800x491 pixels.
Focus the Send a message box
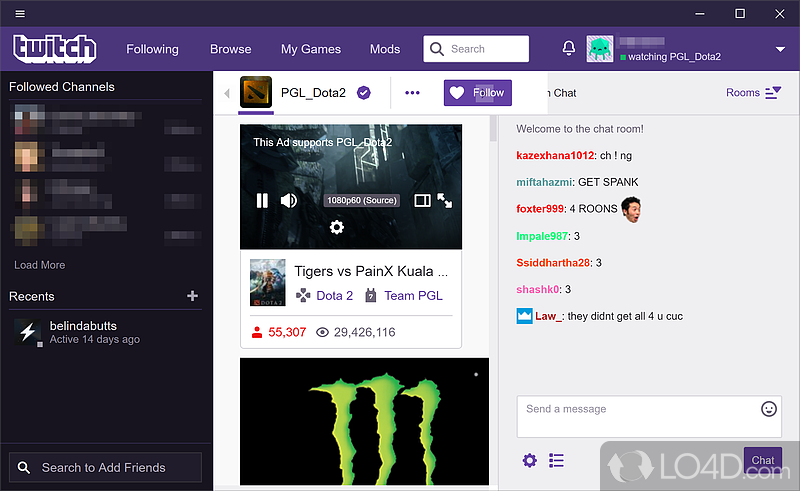(x=649, y=416)
